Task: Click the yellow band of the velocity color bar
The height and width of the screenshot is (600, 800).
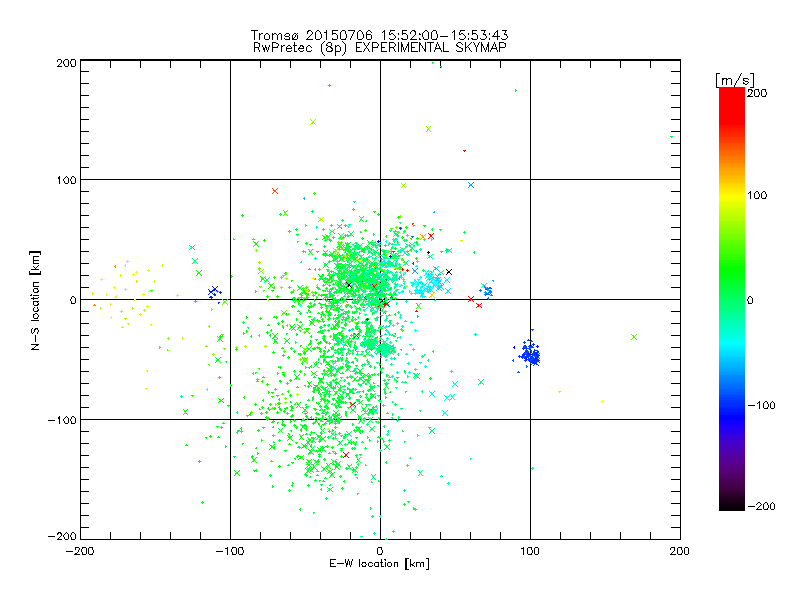Action: (732, 196)
